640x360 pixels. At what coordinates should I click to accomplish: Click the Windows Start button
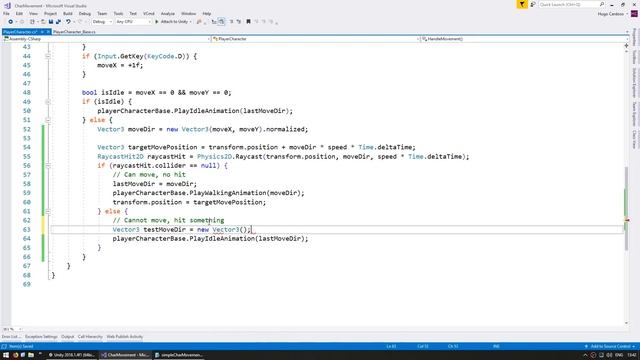[x=6, y=355]
